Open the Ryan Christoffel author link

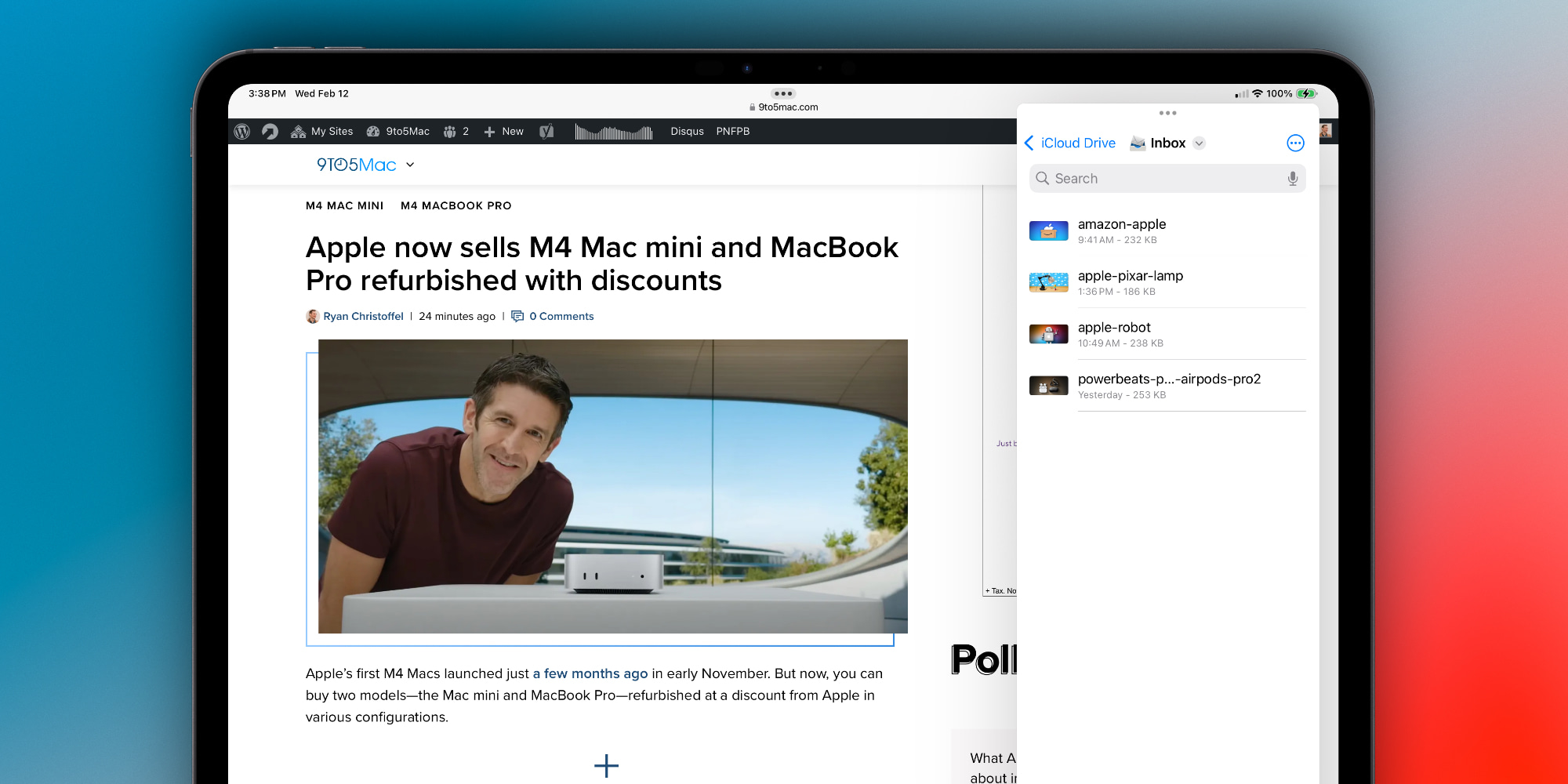click(x=364, y=316)
